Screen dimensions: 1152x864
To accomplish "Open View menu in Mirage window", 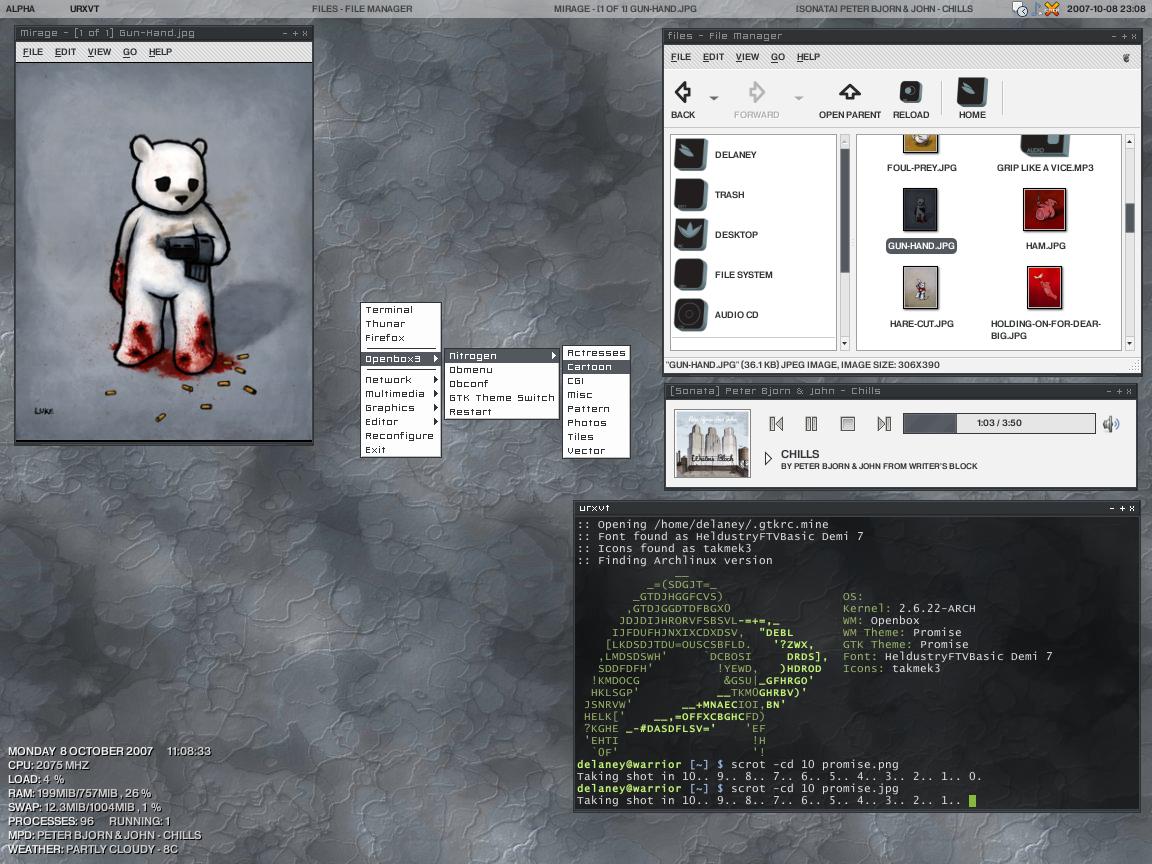I will click(99, 52).
